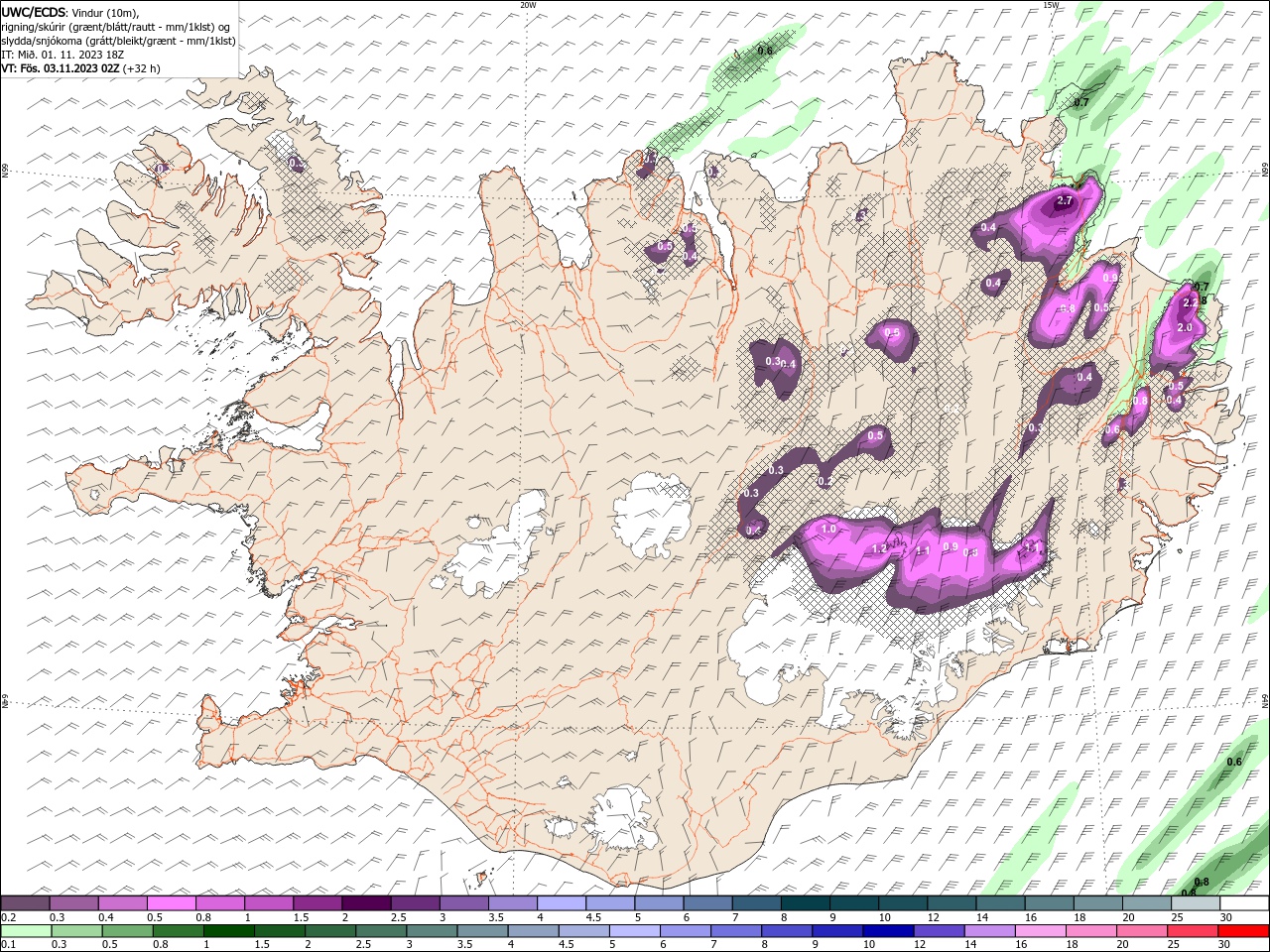Pick the 14 light violet swatch, bottom legend row

989,931
